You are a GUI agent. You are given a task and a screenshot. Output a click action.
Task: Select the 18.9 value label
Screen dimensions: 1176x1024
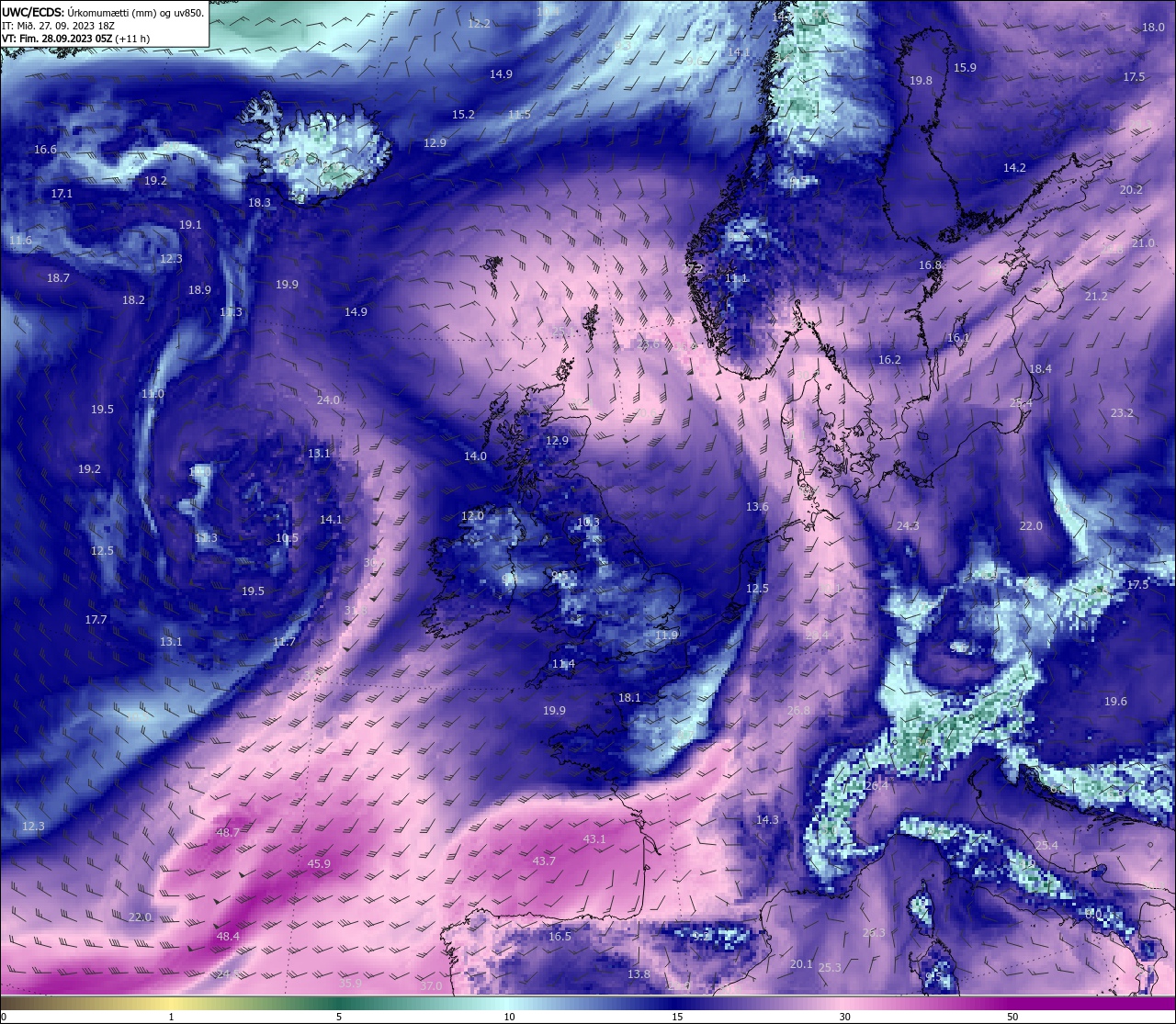pyautogui.click(x=199, y=290)
